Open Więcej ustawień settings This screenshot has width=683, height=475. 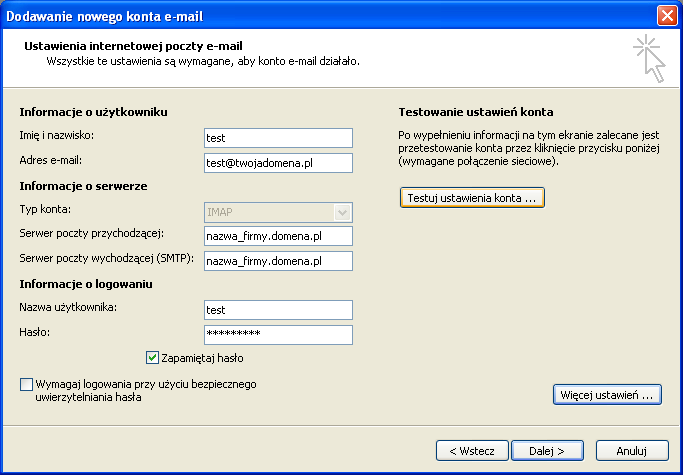point(607,395)
